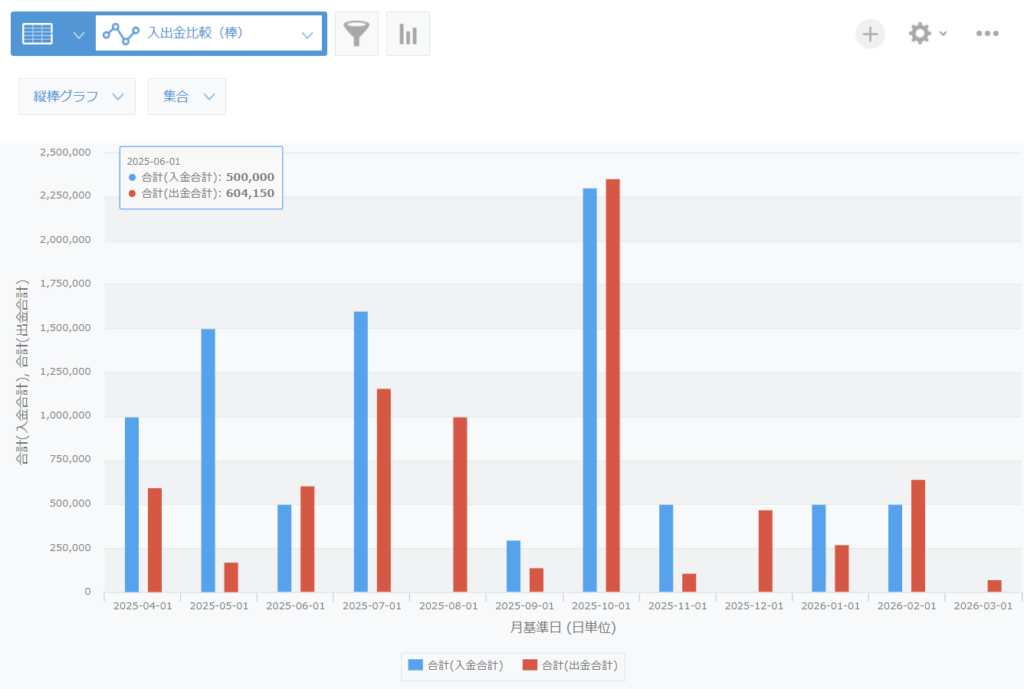This screenshot has width=1024, height=689.
Task: Open the three-dot more options menu
Action: (987, 34)
